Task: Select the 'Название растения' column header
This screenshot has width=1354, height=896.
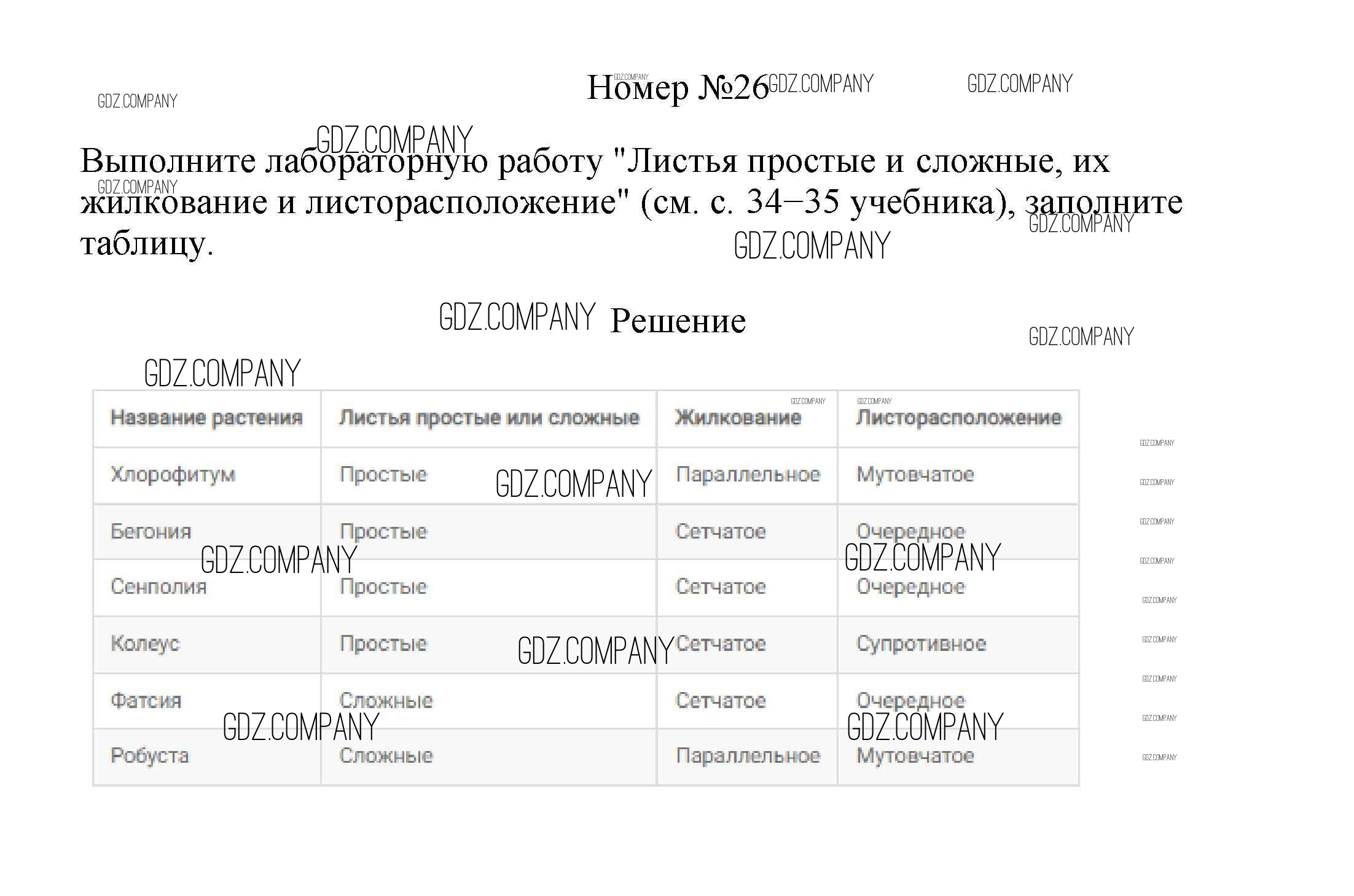Action: [x=206, y=418]
